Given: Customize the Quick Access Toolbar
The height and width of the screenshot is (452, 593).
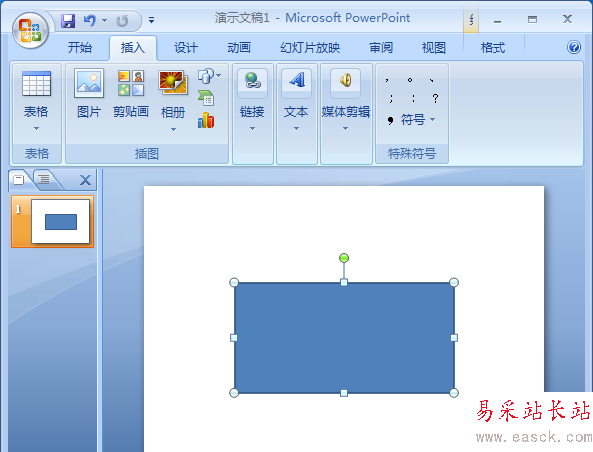Looking at the screenshot, I should (x=151, y=20).
